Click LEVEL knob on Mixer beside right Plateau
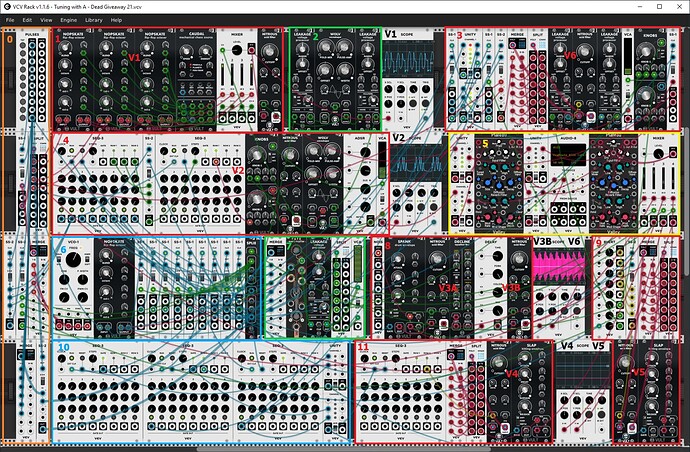Viewport: 690px width, 452px height. 658,154
